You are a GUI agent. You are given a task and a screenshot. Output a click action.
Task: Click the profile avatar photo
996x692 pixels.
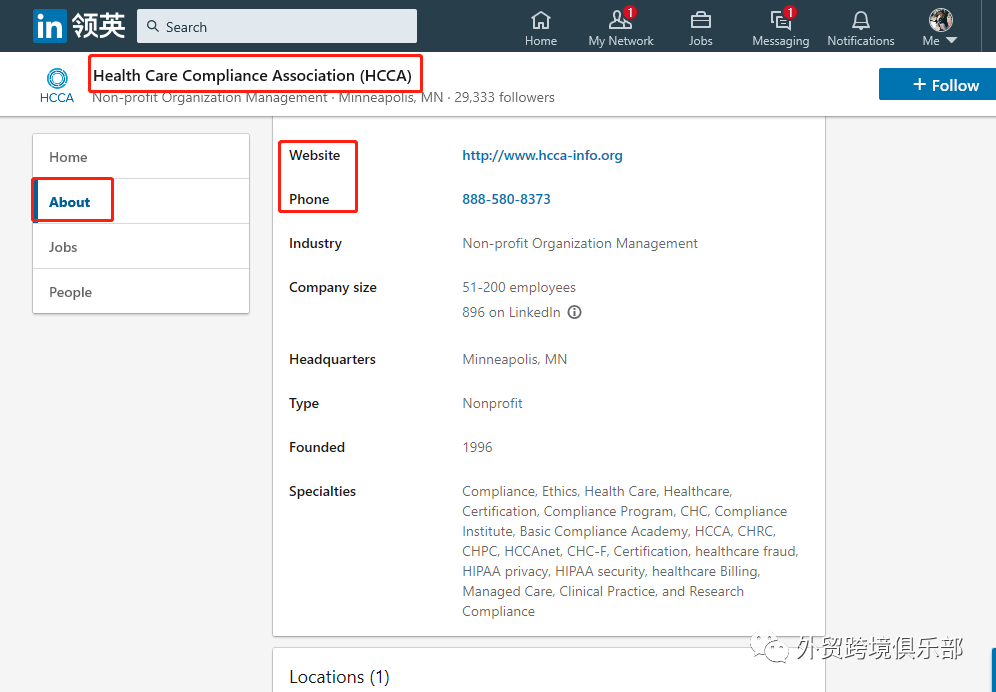pyautogui.click(x=941, y=20)
